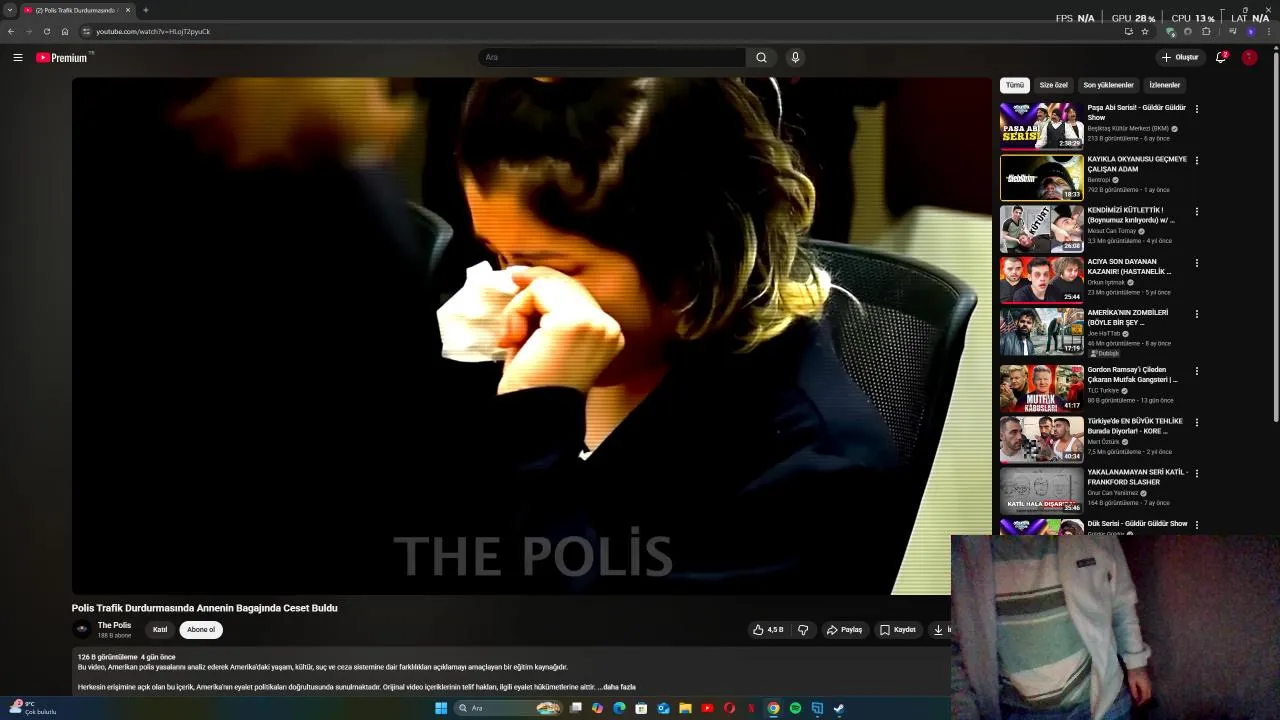Launch Spotify from the taskbar
The height and width of the screenshot is (720, 1280).
[x=795, y=708]
